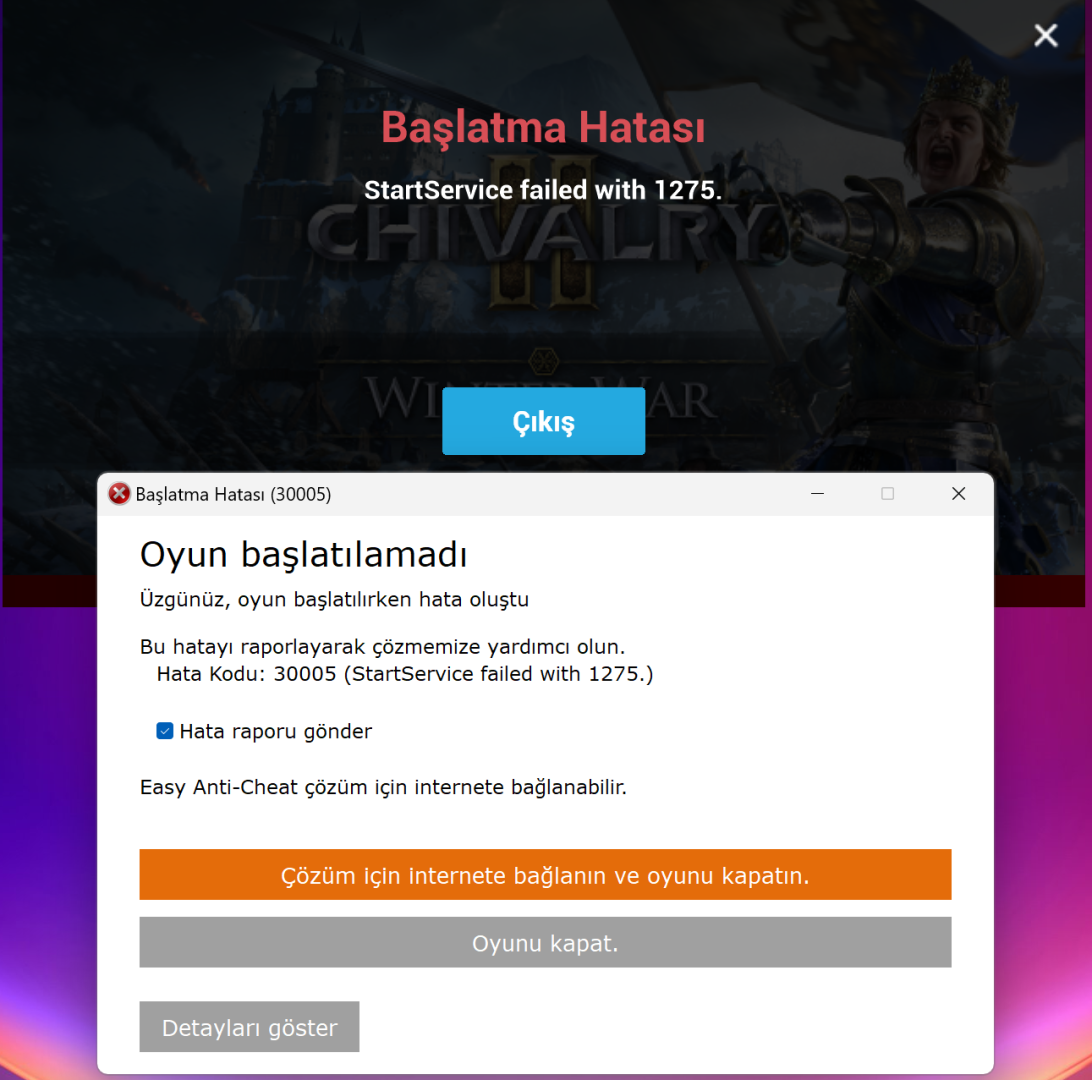Minimize the Başlatma Hatası (30005) dialog
This screenshot has height=1080, width=1092.
[818, 494]
